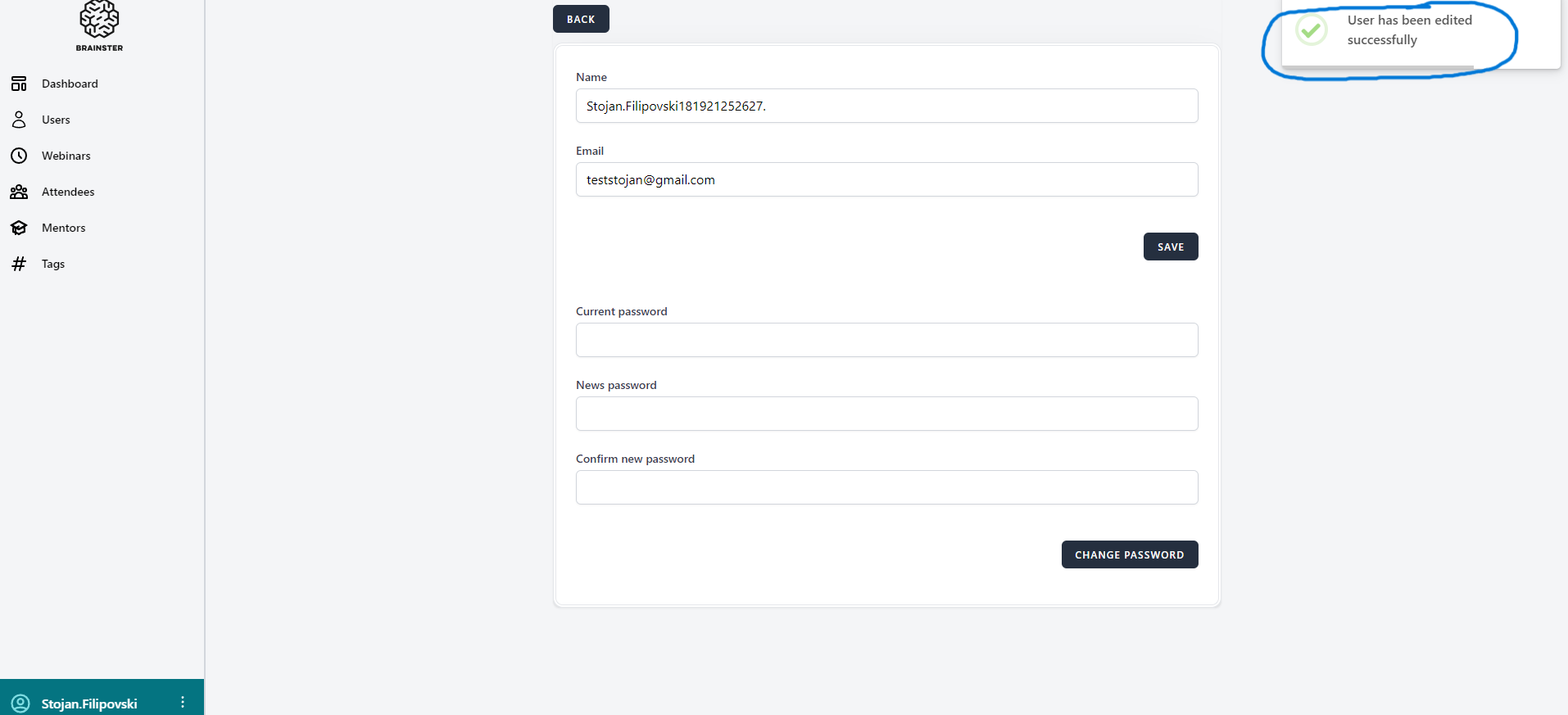Click the green checkmark in success notification

tap(1311, 30)
